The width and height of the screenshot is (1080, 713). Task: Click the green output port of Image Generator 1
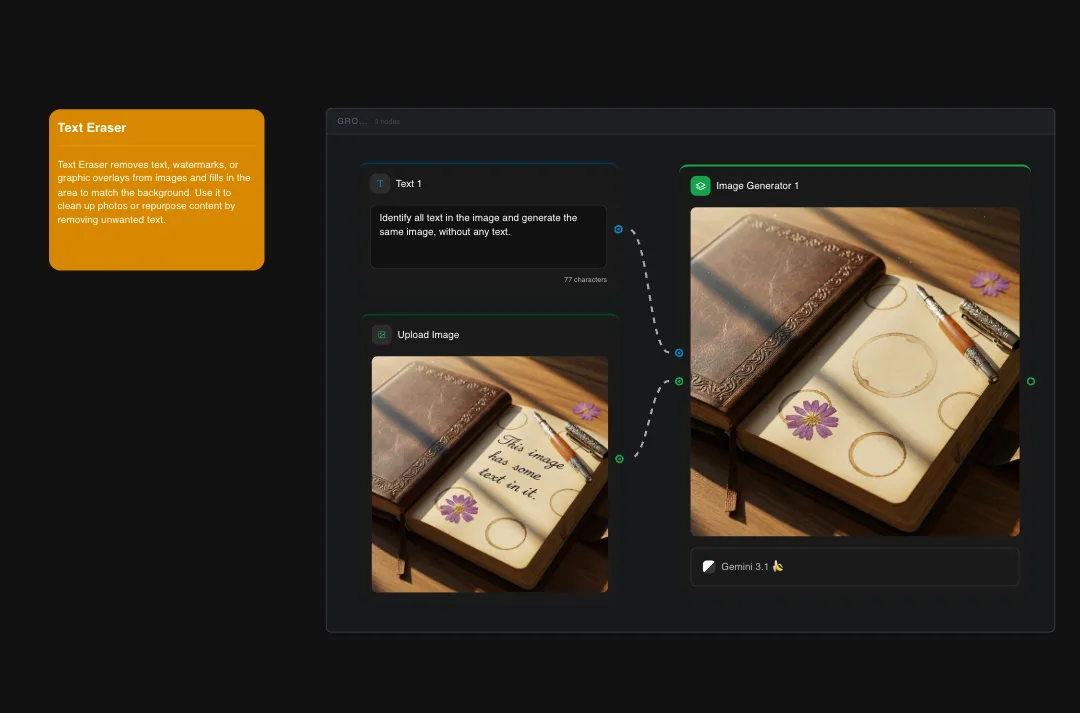click(x=1031, y=381)
